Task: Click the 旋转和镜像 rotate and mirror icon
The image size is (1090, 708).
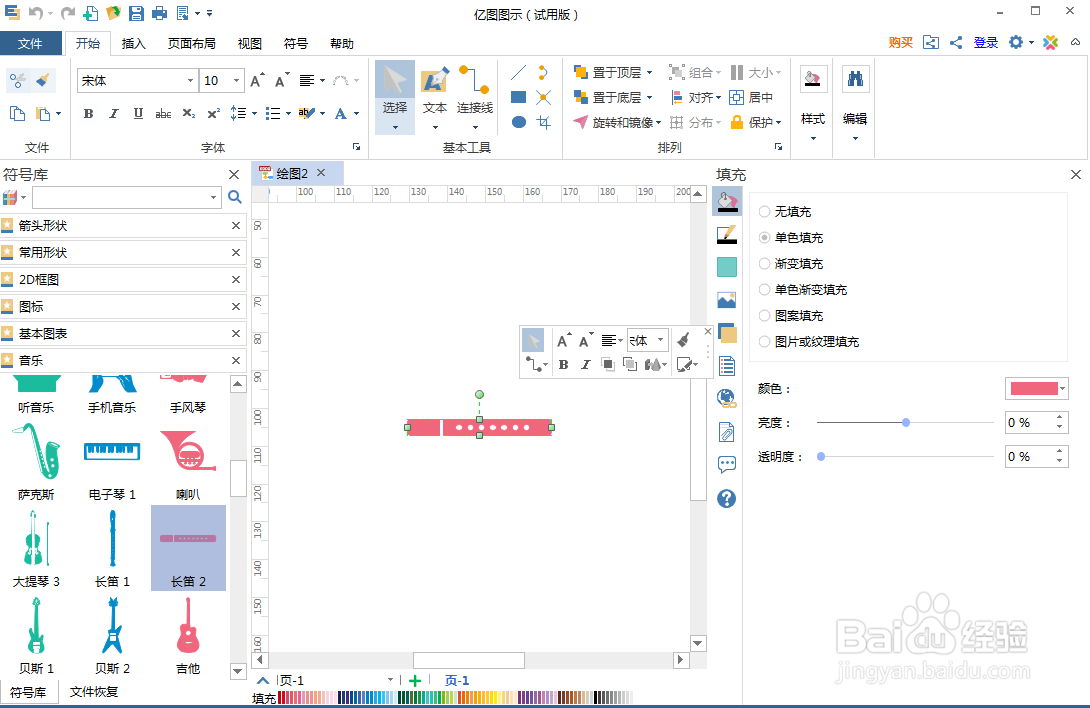Action: click(581, 122)
